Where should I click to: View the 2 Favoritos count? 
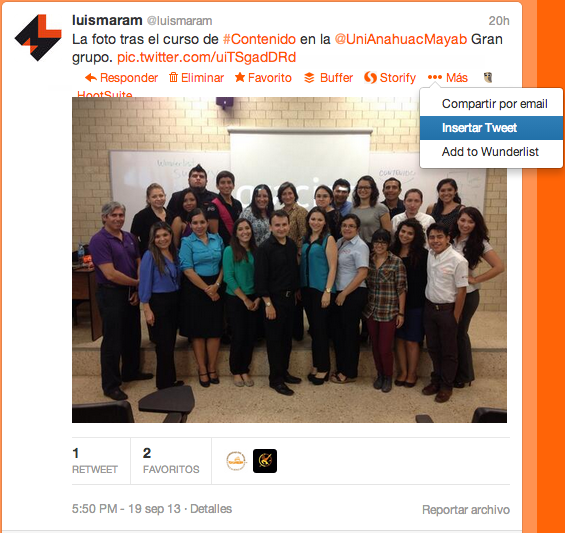(171, 461)
